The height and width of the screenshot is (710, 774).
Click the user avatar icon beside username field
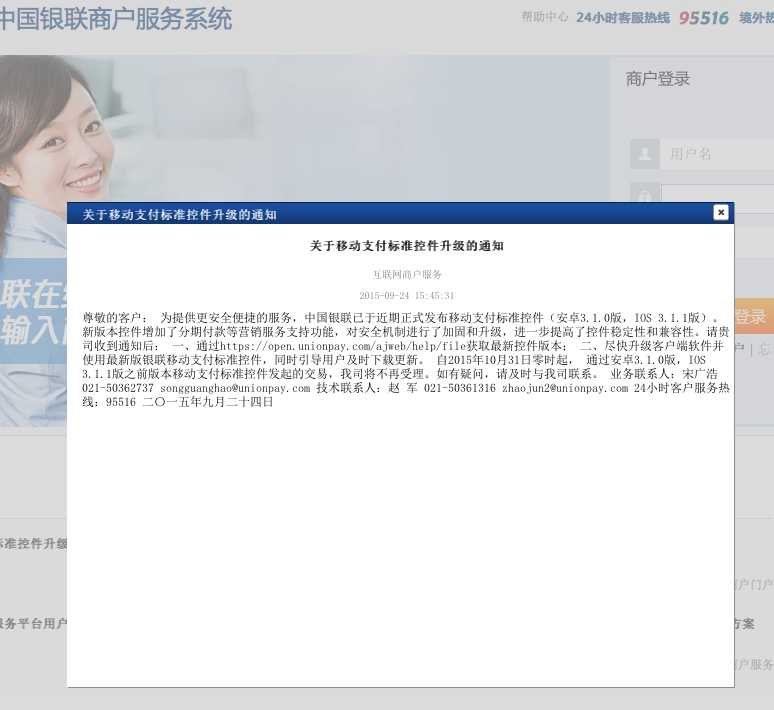(x=645, y=154)
